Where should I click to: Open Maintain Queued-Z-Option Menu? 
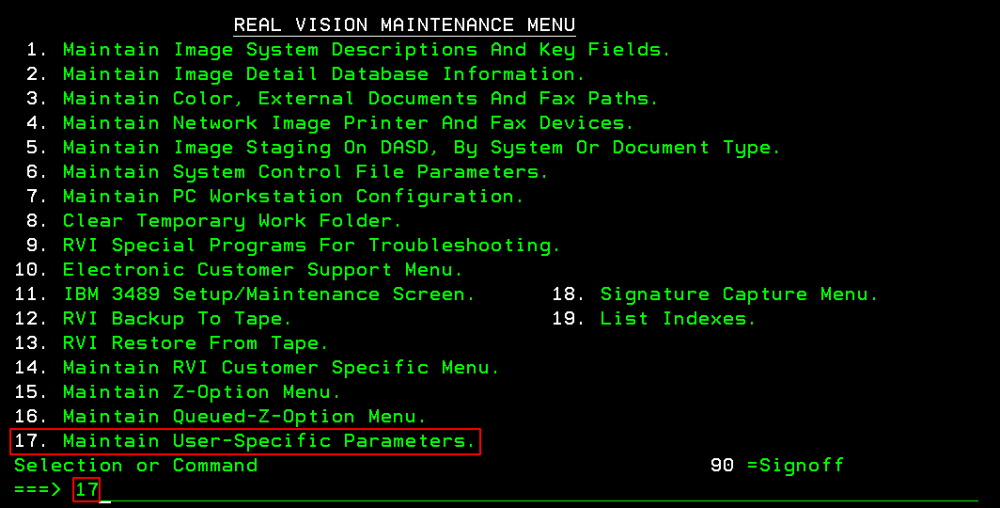[220, 416]
